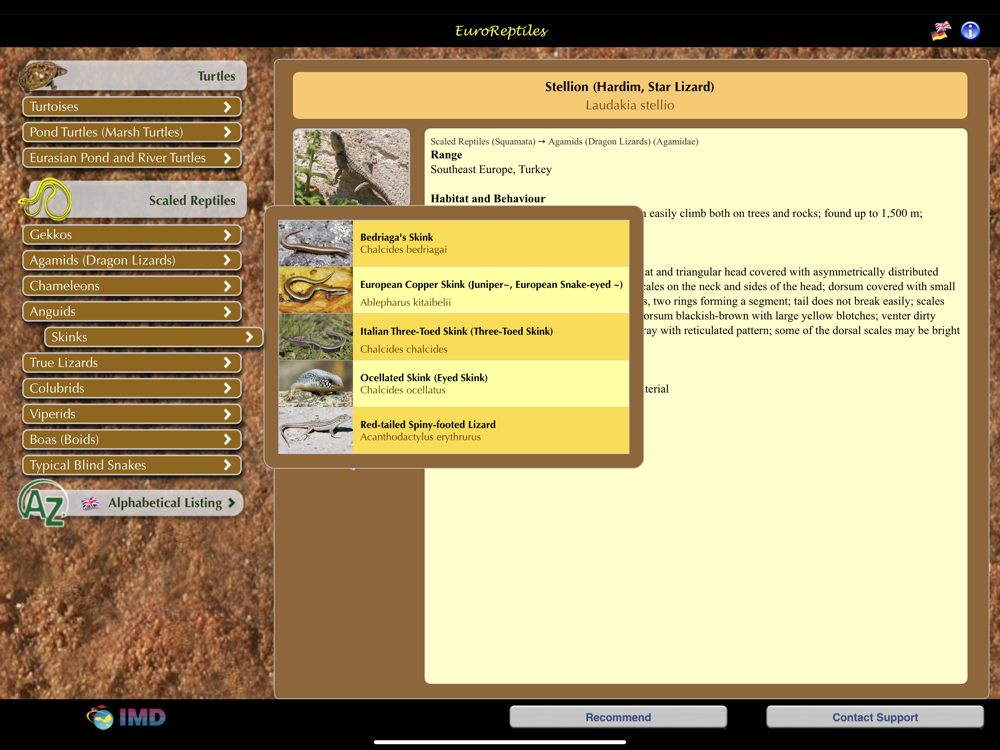Click the Range heading
The width and height of the screenshot is (1000, 750).
pos(446,155)
